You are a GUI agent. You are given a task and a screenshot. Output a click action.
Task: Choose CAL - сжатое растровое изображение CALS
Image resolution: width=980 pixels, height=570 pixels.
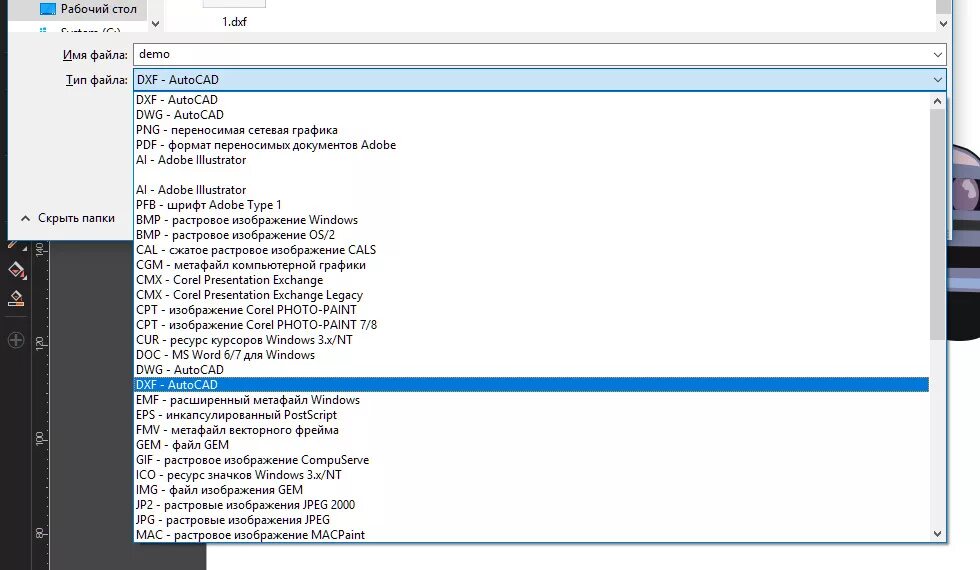[531, 250]
